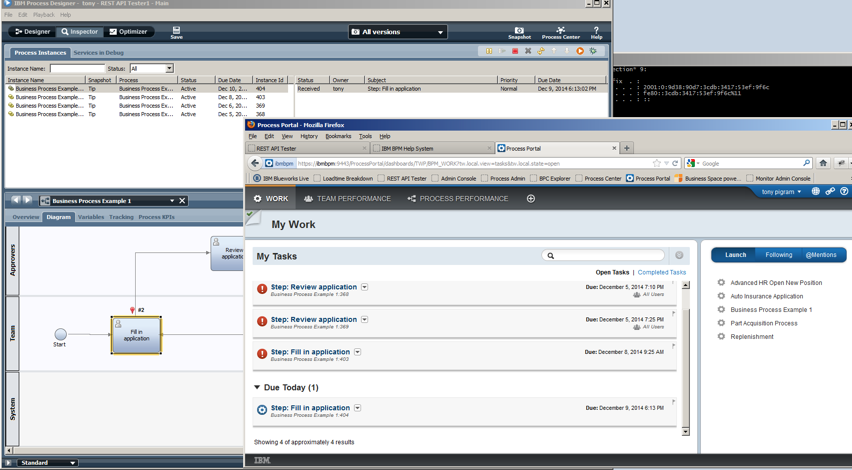The height and width of the screenshot is (470, 852).
Task: Open dropdown arrow for Review application 1:368
Action: [x=365, y=287]
